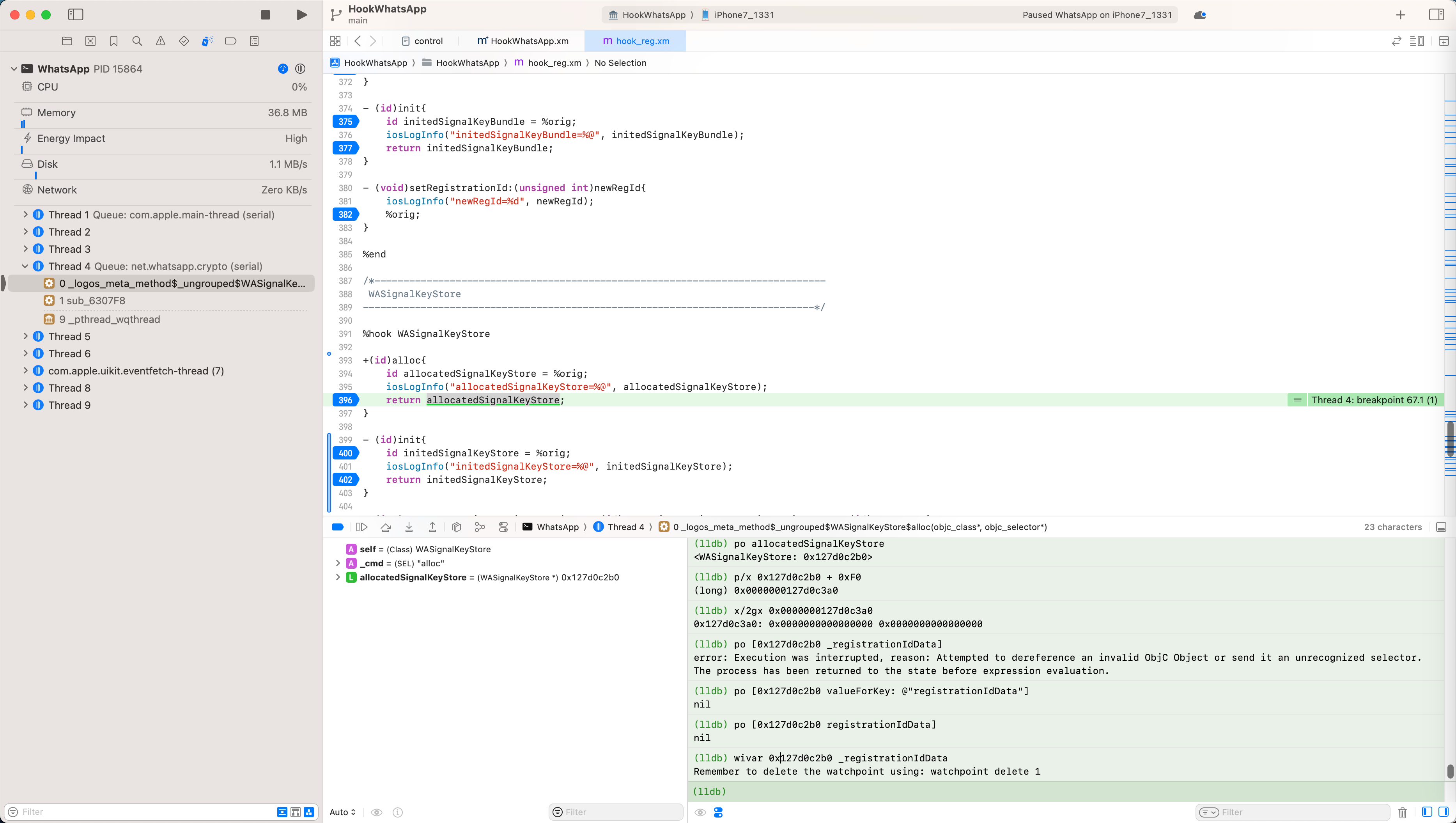Screen dimensions: 1456x823
Task: Switch to the control tab
Action: tap(422, 41)
